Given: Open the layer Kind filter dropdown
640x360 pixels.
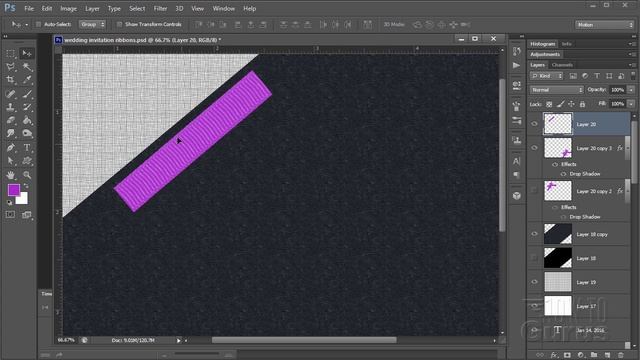Looking at the screenshot, I should [547, 76].
